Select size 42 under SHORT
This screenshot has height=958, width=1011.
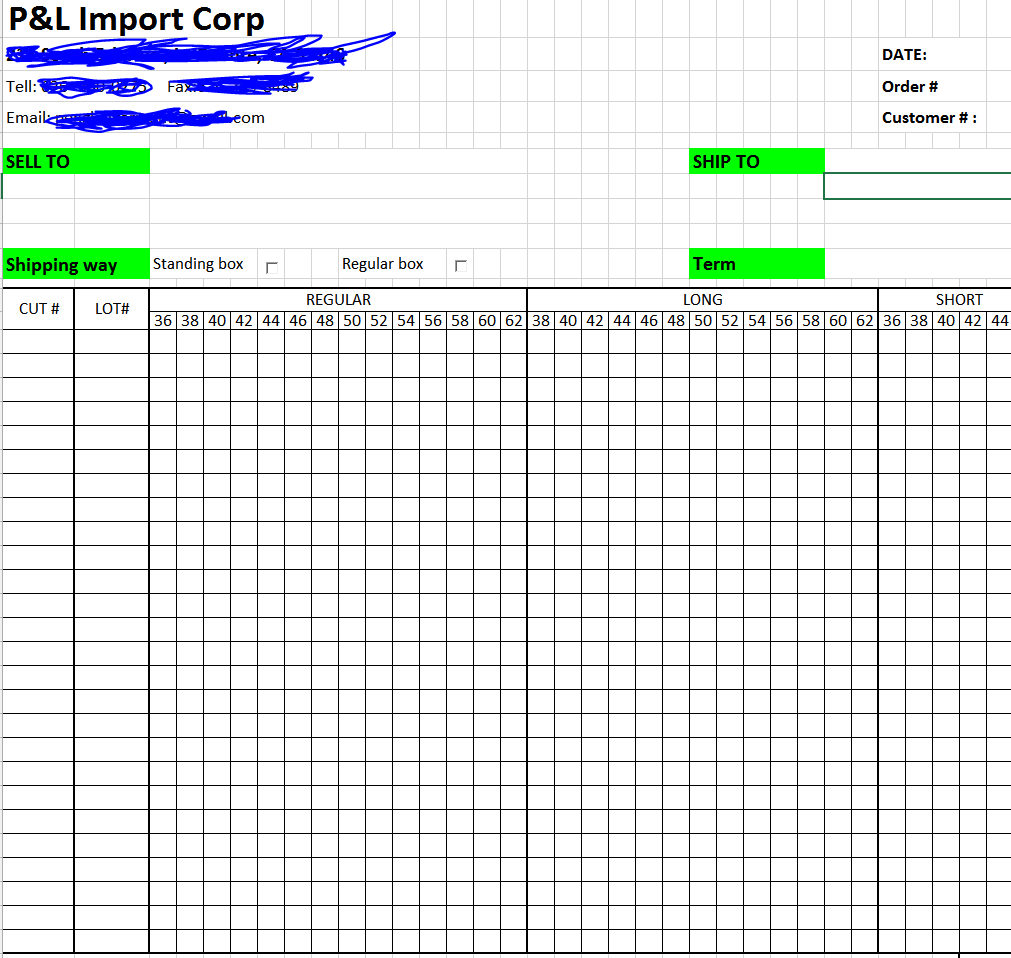(x=973, y=320)
